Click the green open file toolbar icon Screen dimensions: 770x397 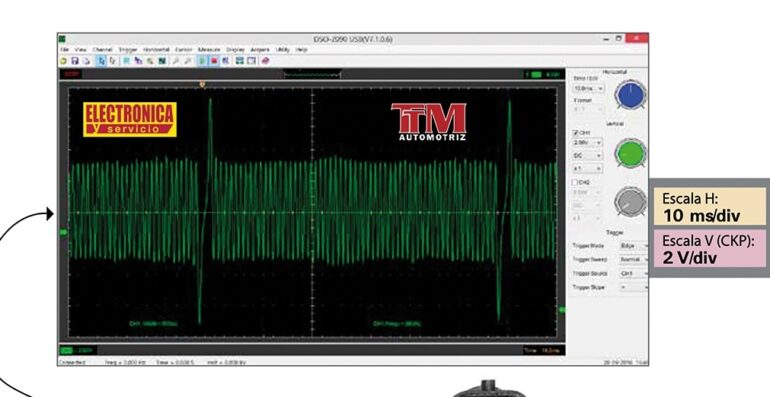point(63,61)
